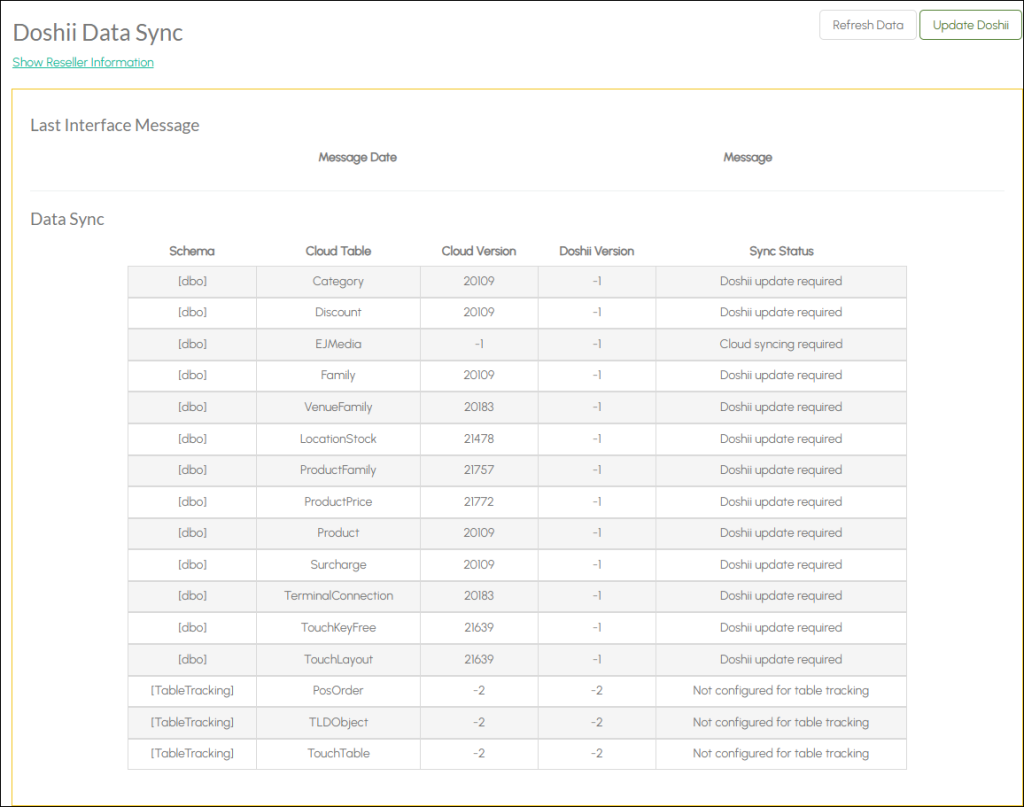1024x807 pixels.
Task: Select the TouchLayout table cell
Action: 338,659
